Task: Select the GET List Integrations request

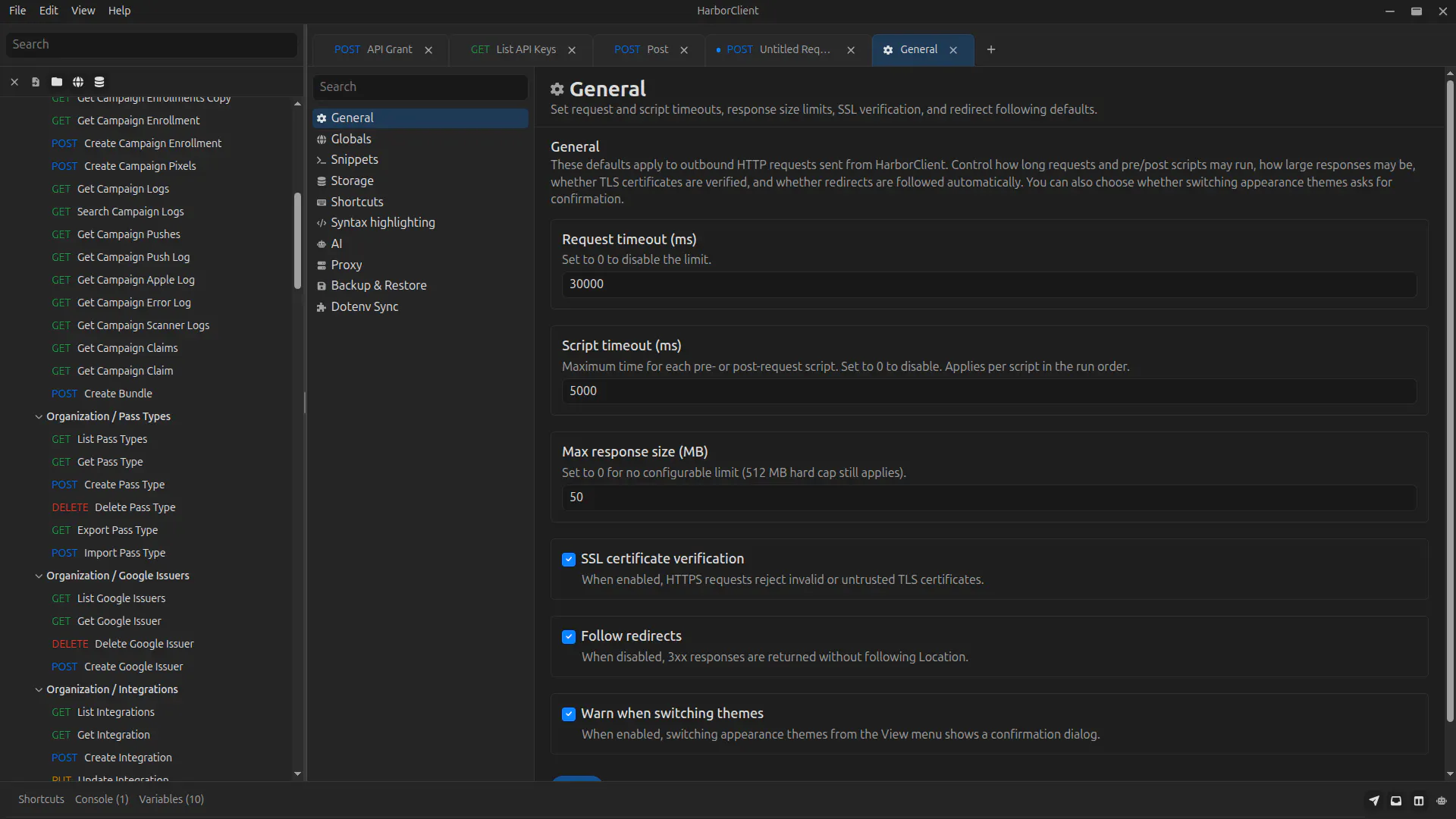Action: [x=103, y=712]
